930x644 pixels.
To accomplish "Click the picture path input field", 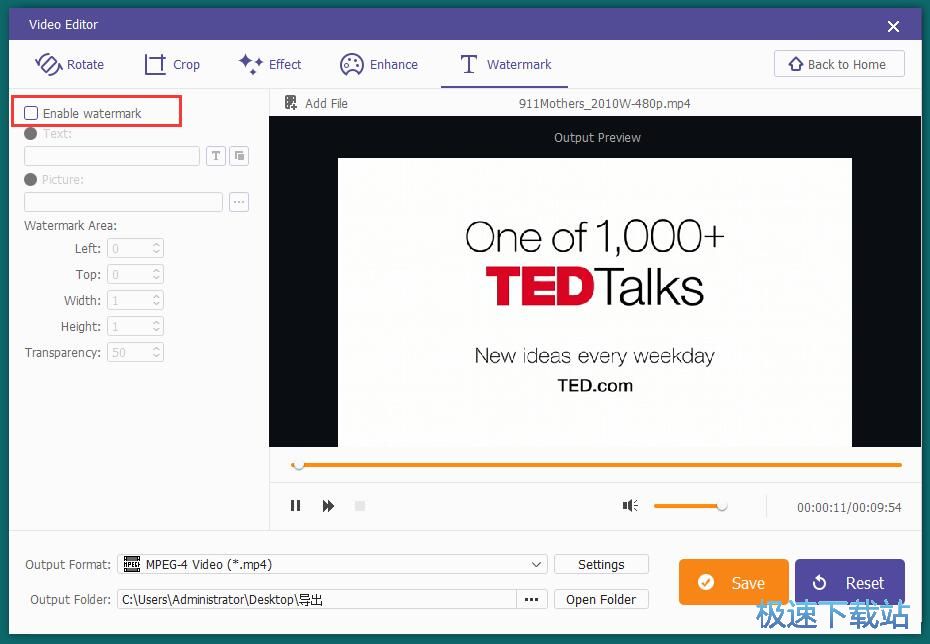I will point(123,202).
